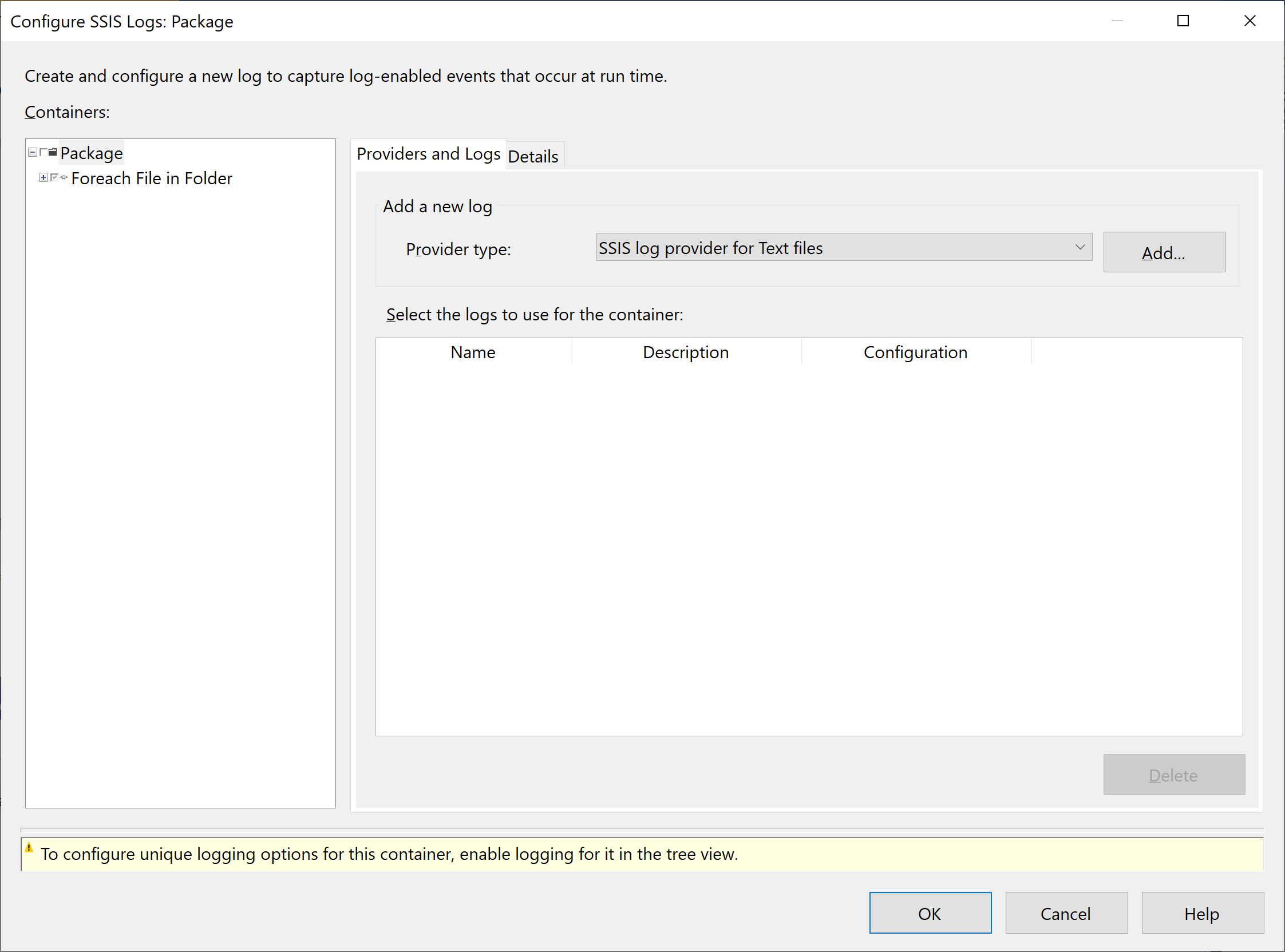The image size is (1285, 952).
Task: Click the yellow warning icon in message bar
Action: [29, 848]
